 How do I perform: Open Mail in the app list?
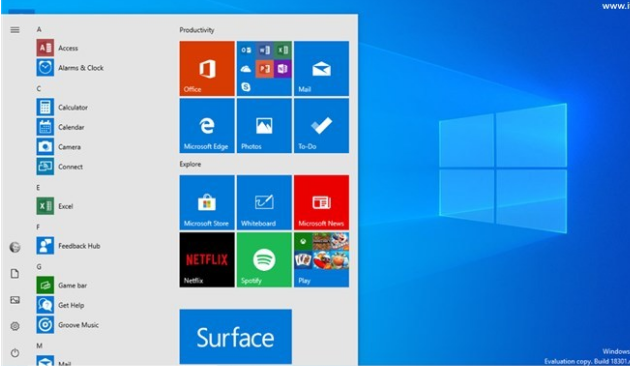(x=54, y=361)
